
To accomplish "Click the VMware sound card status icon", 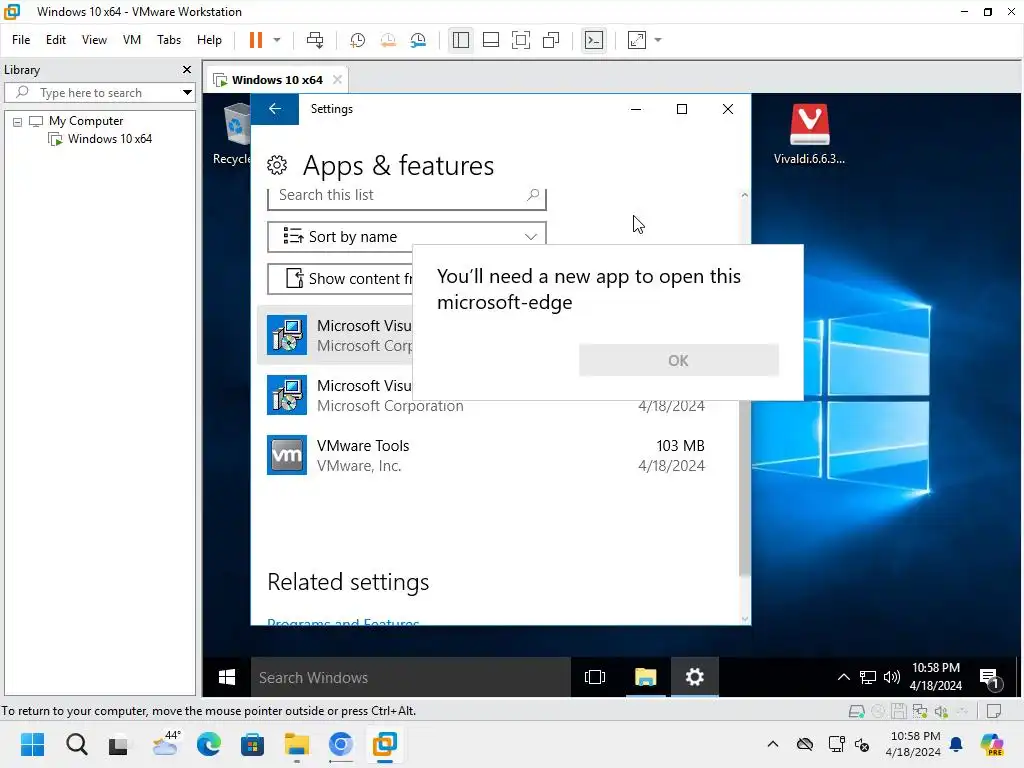I will tap(941, 711).
